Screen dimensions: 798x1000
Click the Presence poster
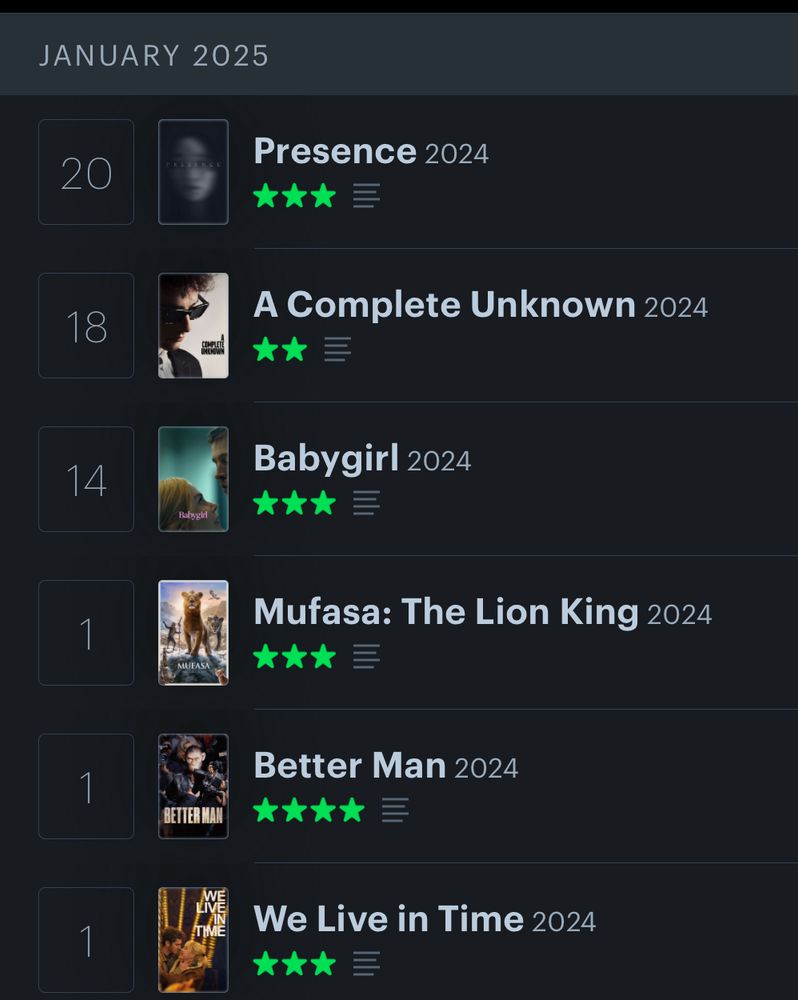(x=193, y=171)
